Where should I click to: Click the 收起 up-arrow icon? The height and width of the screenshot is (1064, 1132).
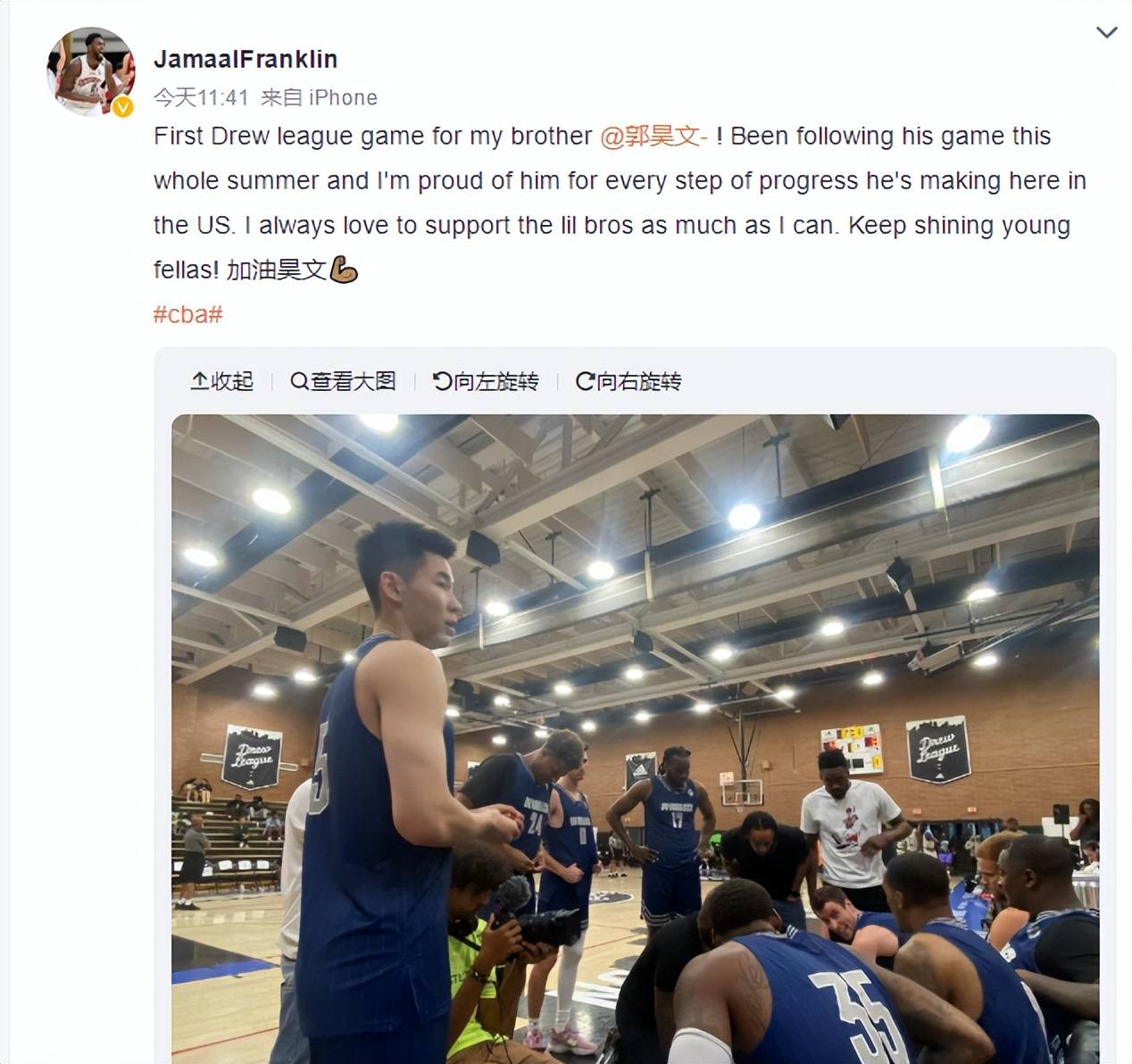[199, 381]
